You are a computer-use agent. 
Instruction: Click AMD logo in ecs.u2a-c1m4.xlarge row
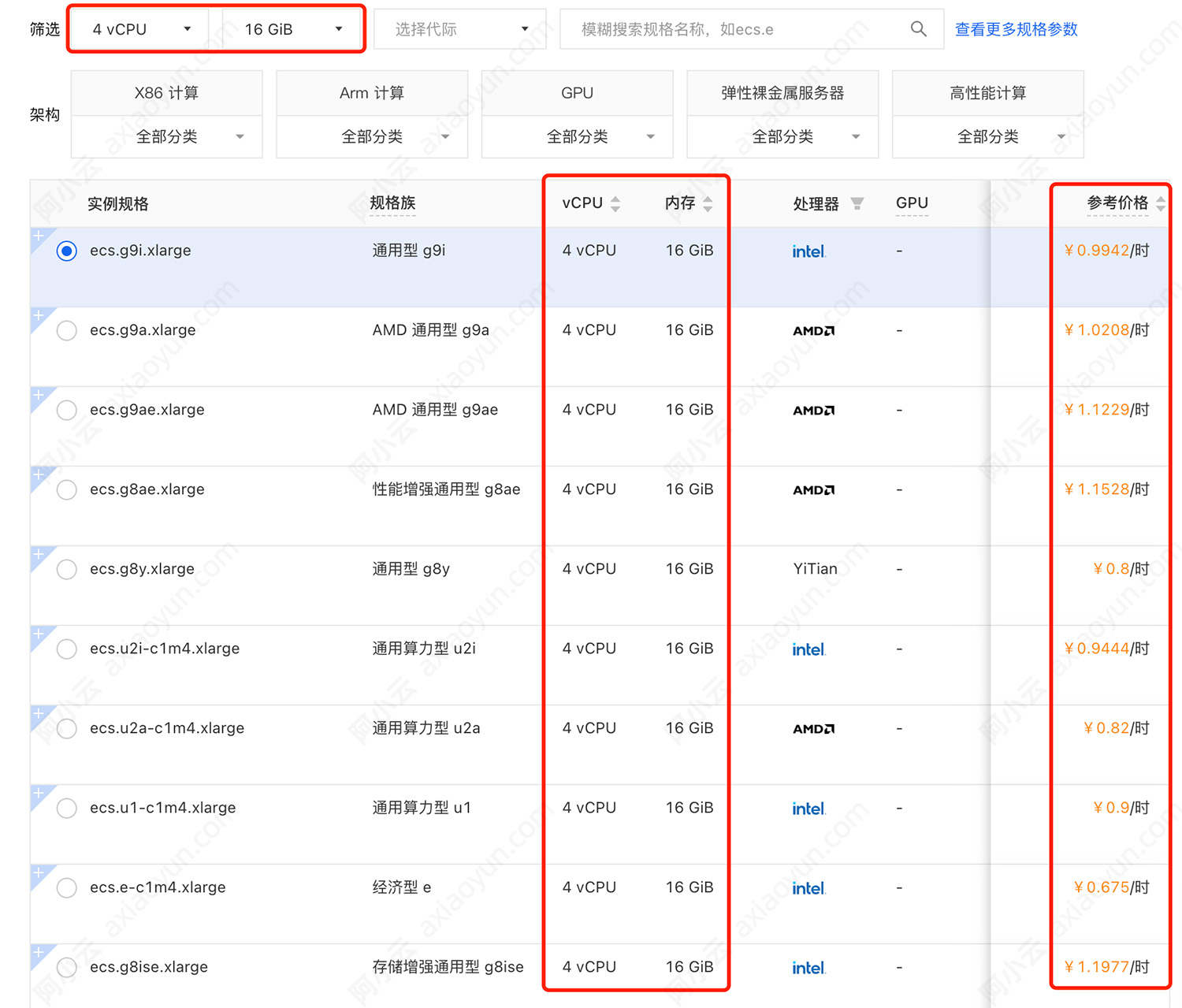814,729
